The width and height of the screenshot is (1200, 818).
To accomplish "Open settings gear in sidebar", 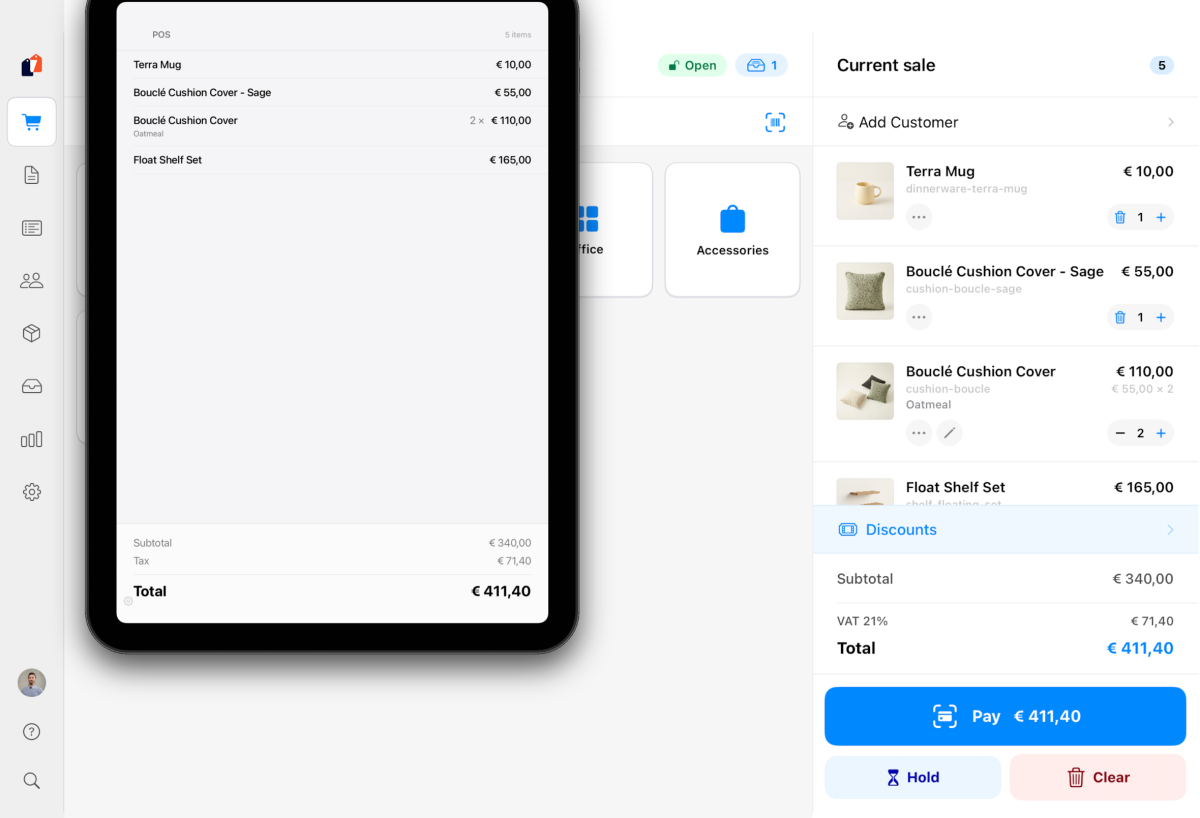I will coord(32,492).
